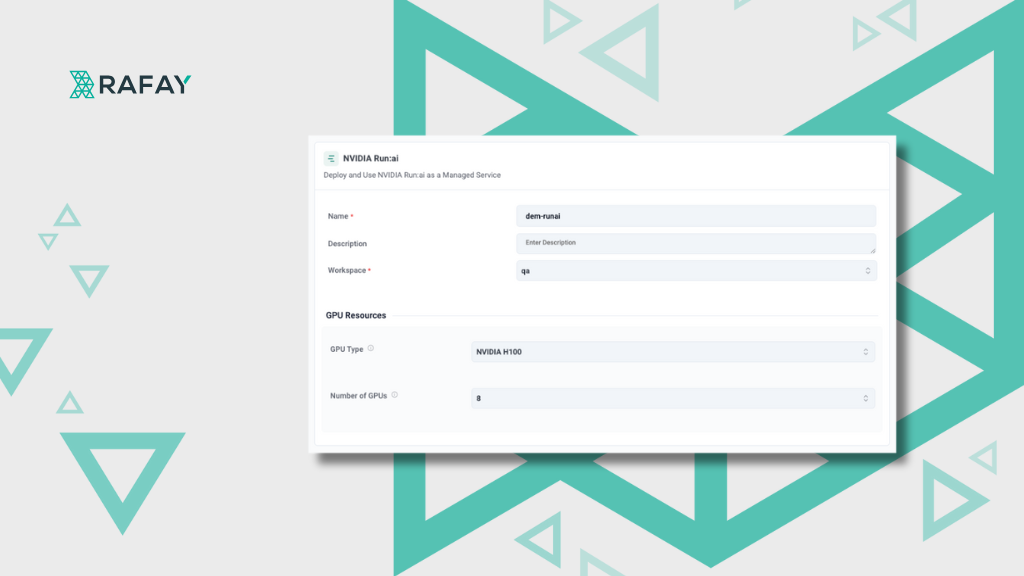The image size is (1024, 576).
Task: Click the Name field label
Action: pos(338,216)
